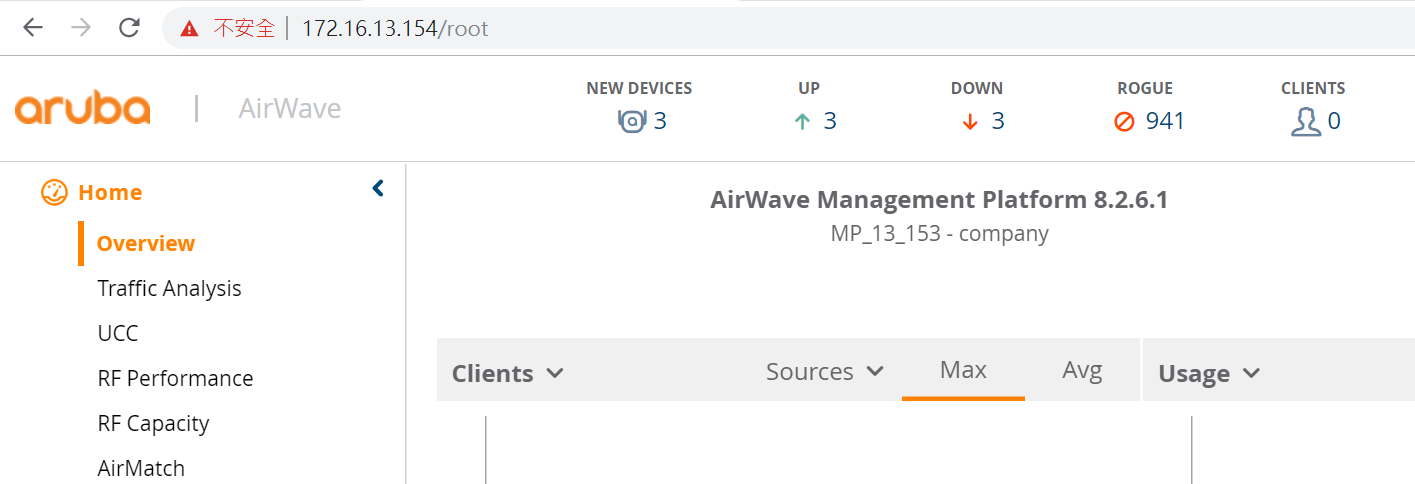Viewport: 1415px width, 484px height.
Task: Collapse the sidebar using the left chevron
Action: tap(378, 188)
